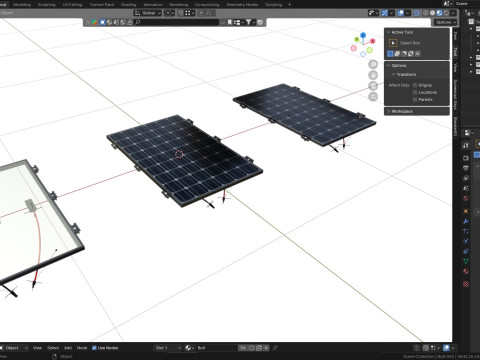Toggle the pin icon in node editor

(x=275, y=348)
